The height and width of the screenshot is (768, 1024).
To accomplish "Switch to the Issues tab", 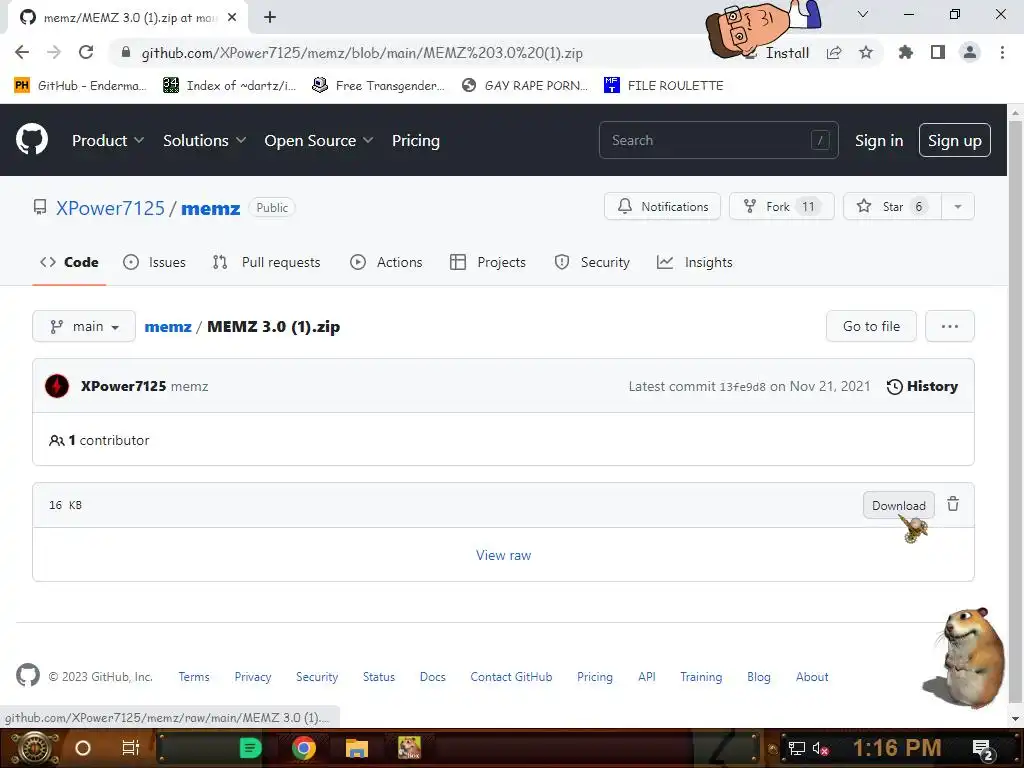I will [154, 262].
